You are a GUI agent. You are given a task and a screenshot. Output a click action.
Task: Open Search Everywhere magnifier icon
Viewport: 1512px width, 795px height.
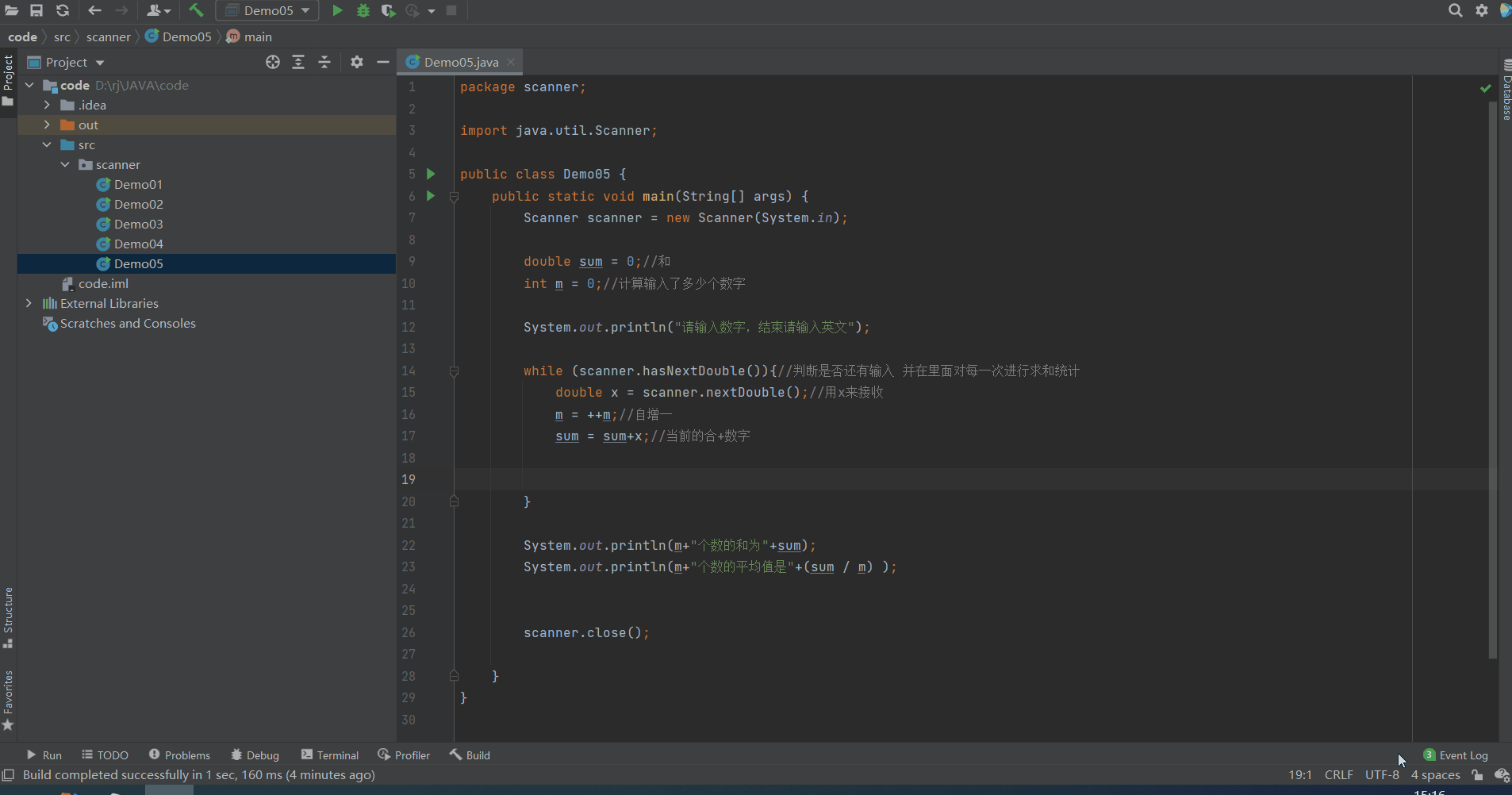[x=1455, y=10]
